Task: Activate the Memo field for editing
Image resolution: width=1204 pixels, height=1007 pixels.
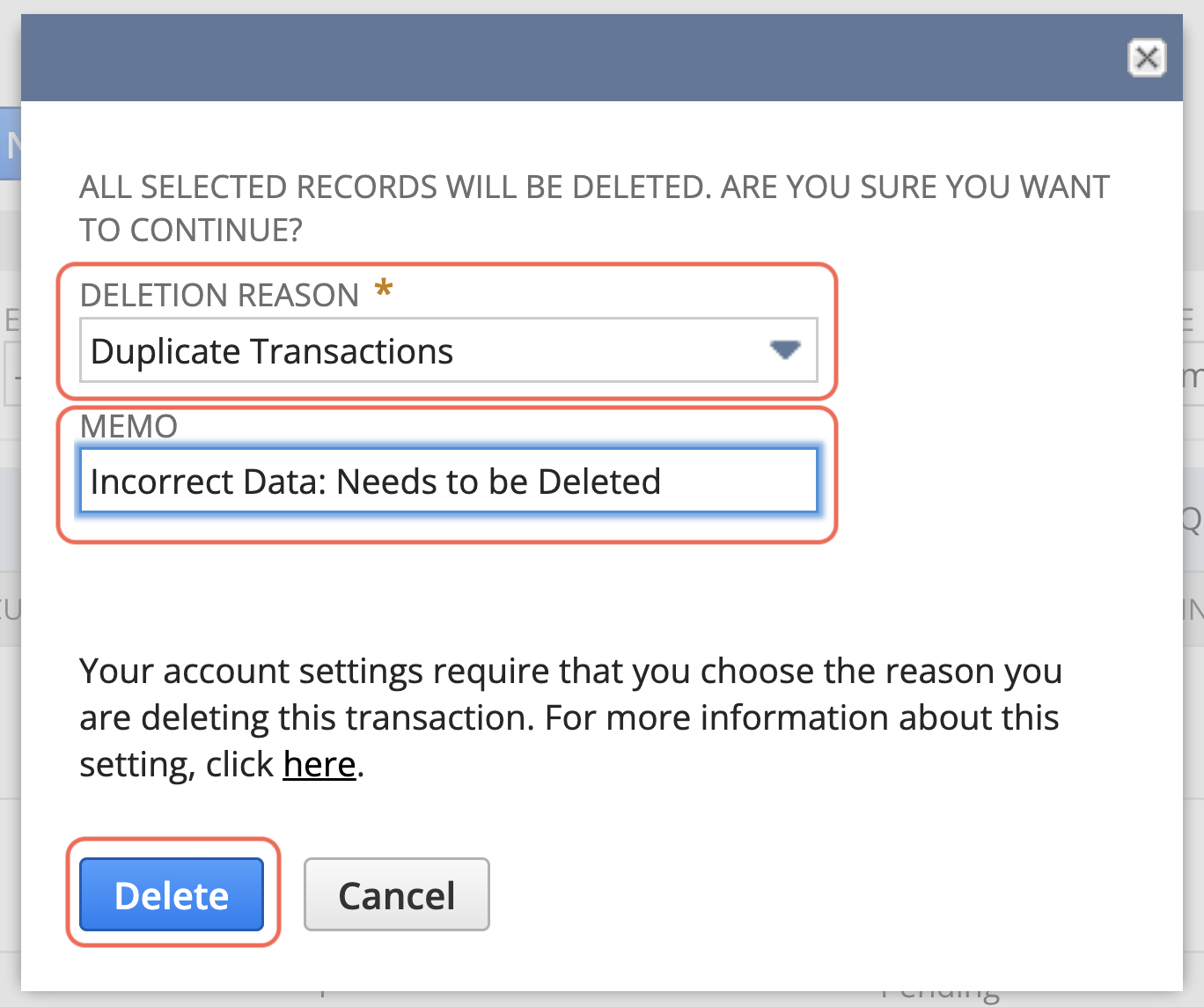Action: pos(449,481)
